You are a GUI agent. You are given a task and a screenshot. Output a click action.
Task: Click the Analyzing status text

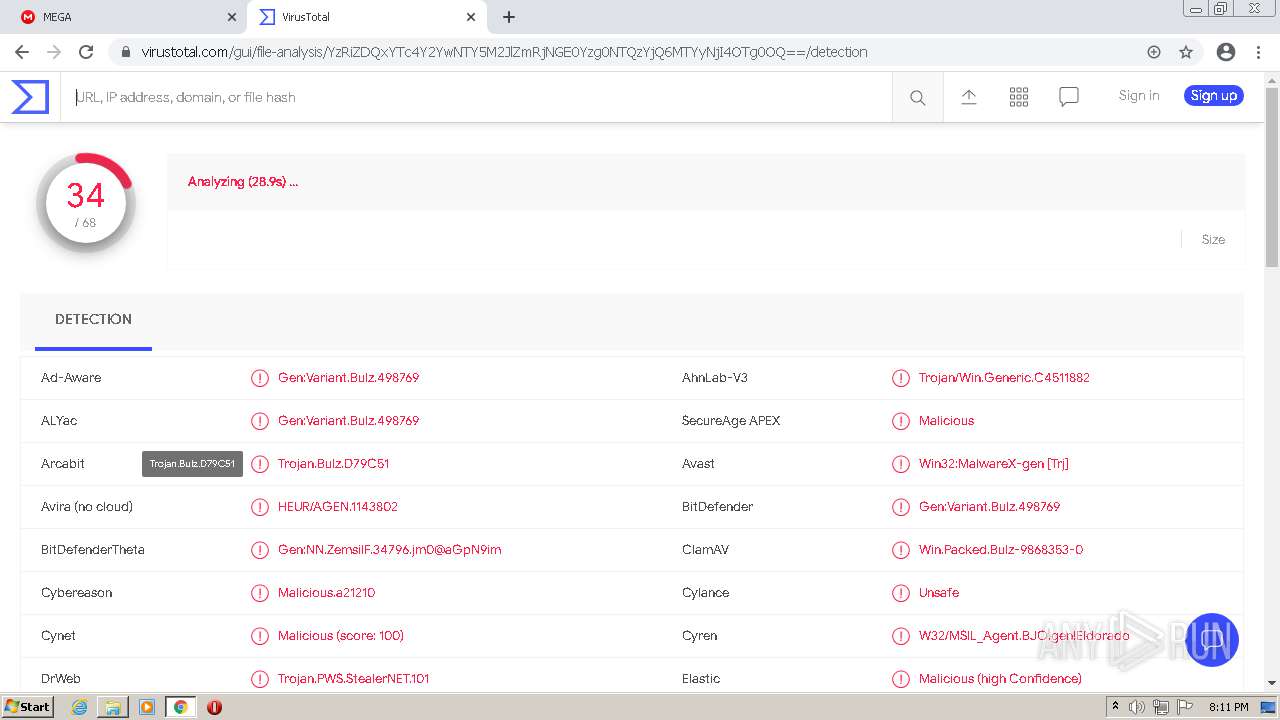(x=243, y=182)
